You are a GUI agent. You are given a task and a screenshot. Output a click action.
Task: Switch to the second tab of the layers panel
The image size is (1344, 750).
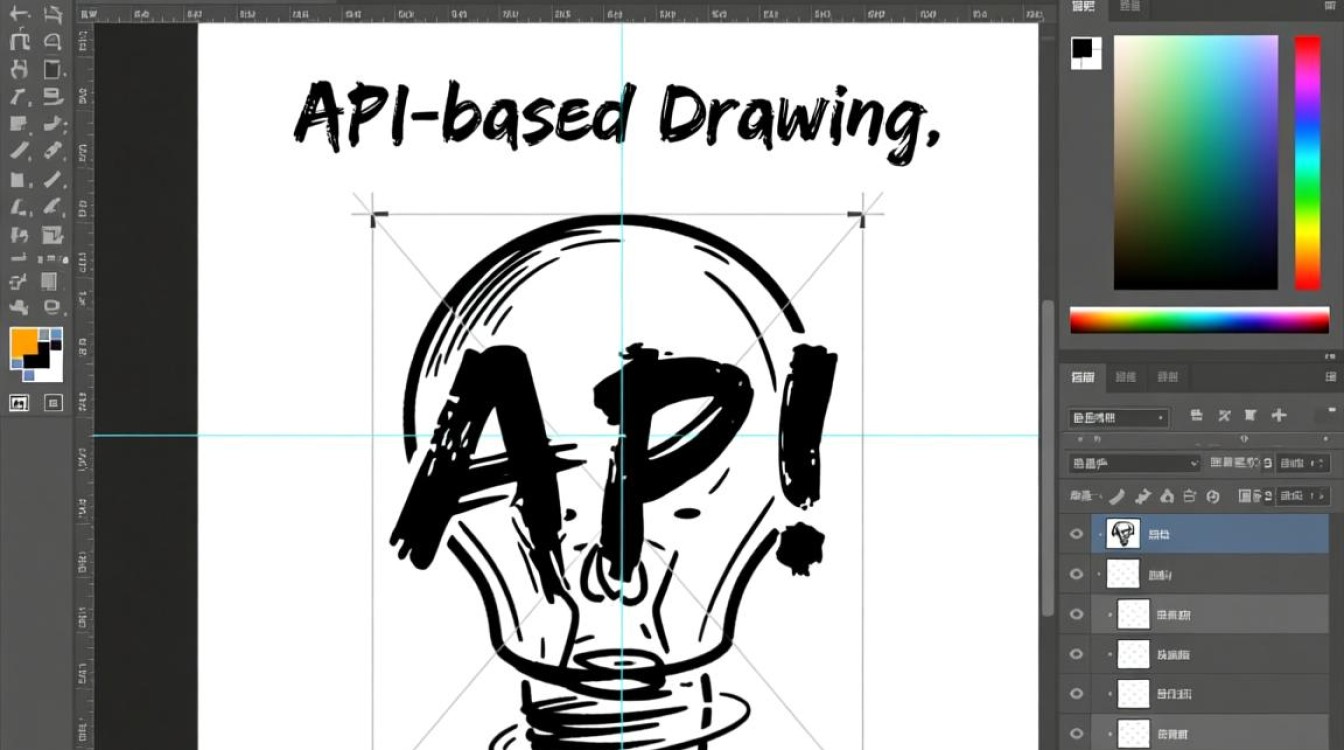(1126, 377)
